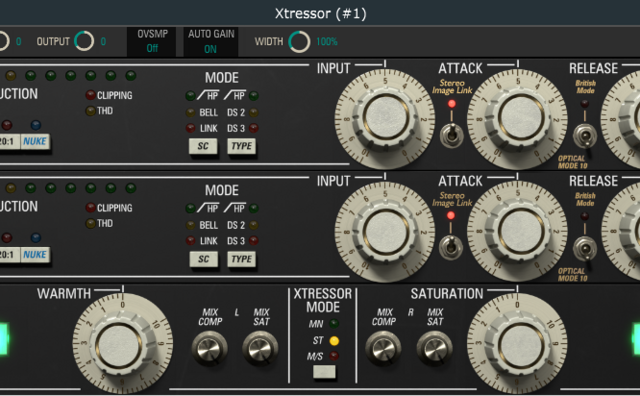Click the top row TYPE button
This screenshot has width=640, height=396.
[x=242, y=146]
